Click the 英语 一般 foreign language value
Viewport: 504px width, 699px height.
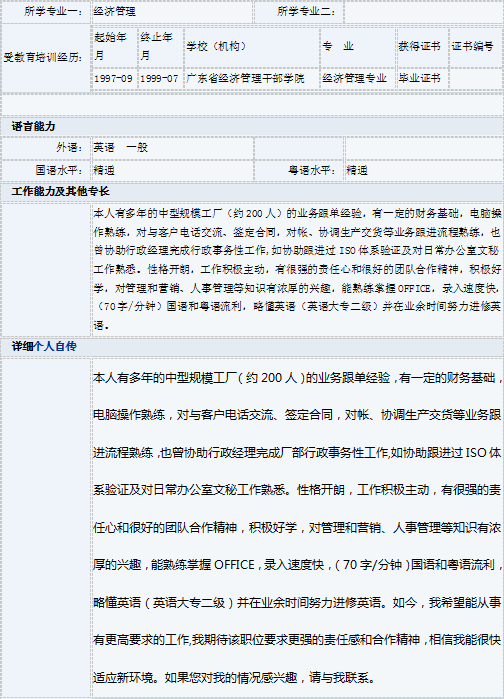point(120,148)
